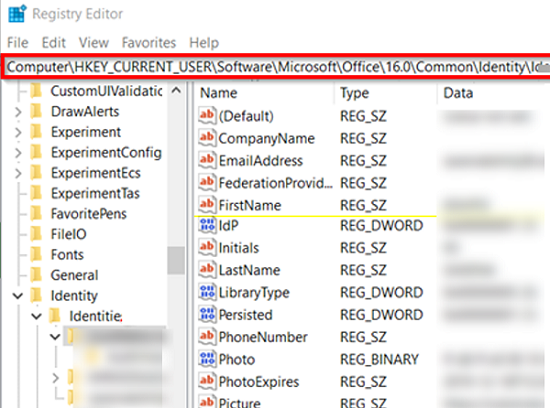Collapse the Identity key
The width and height of the screenshot is (550, 408).
tap(18, 296)
